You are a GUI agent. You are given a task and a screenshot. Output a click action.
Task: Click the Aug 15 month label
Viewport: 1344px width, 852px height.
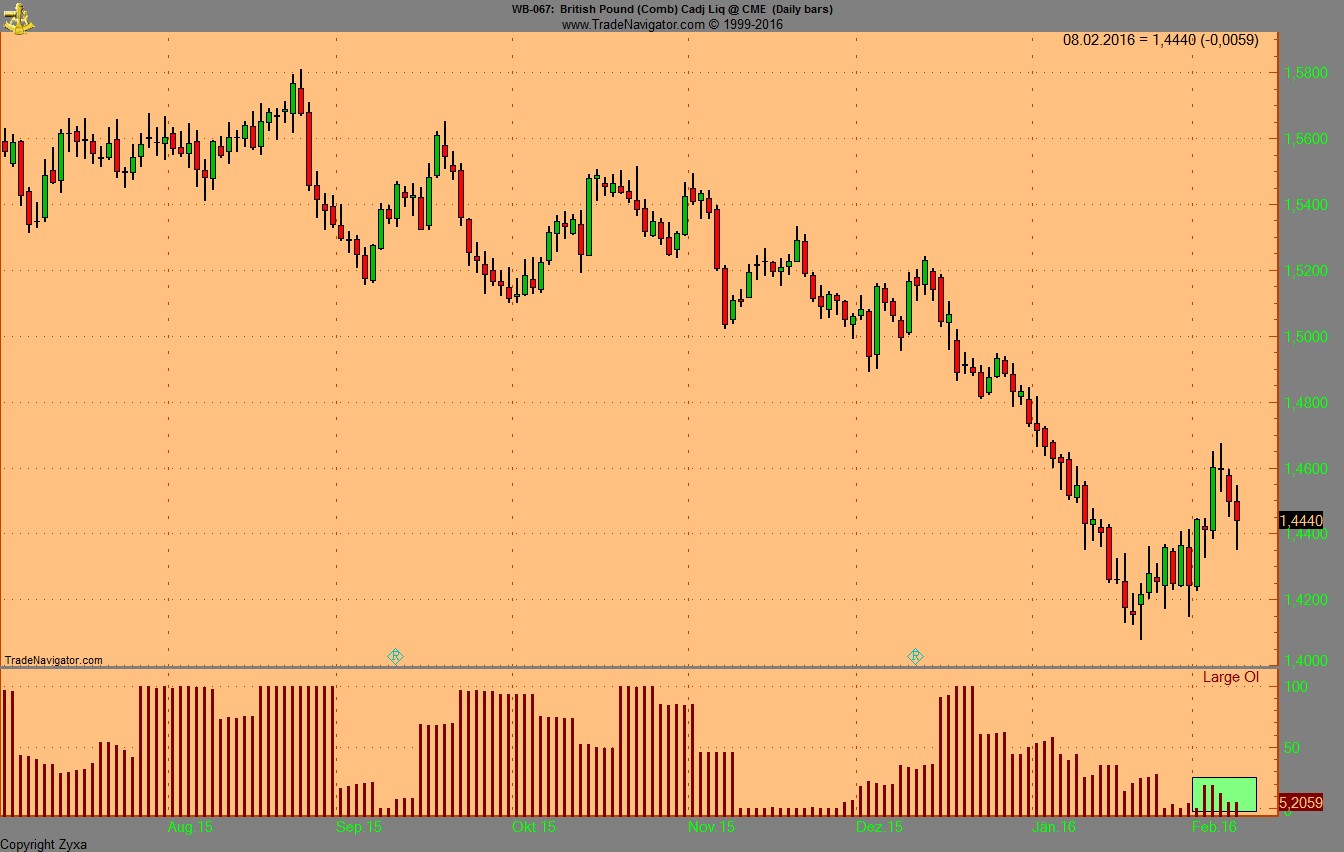tap(190, 827)
